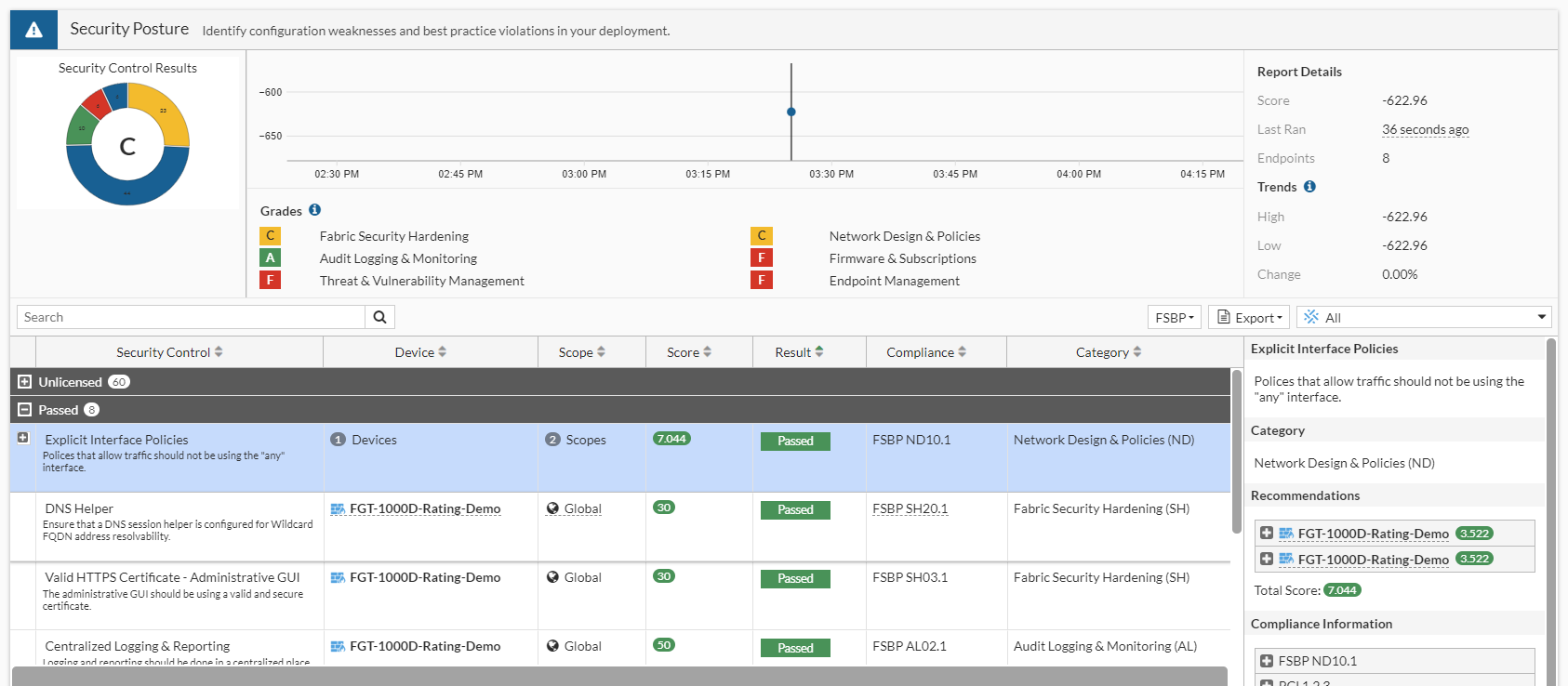Sort table by Score column
This screenshot has height=686, width=1568.
coord(689,352)
